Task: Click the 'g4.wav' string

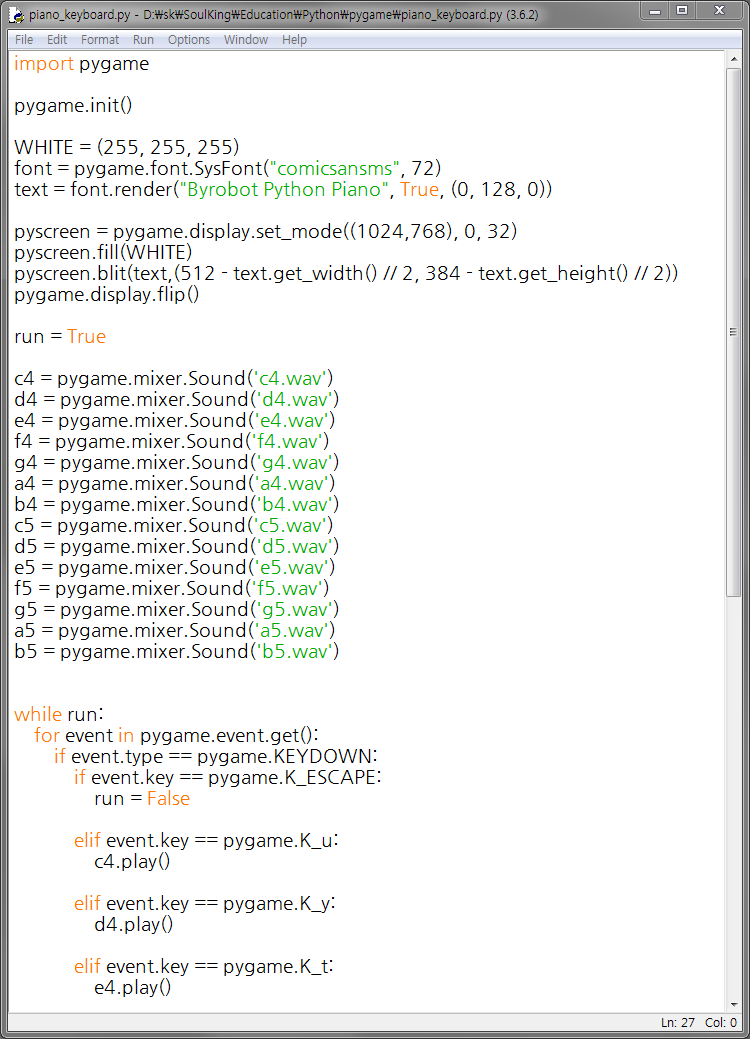Action: 294,463
